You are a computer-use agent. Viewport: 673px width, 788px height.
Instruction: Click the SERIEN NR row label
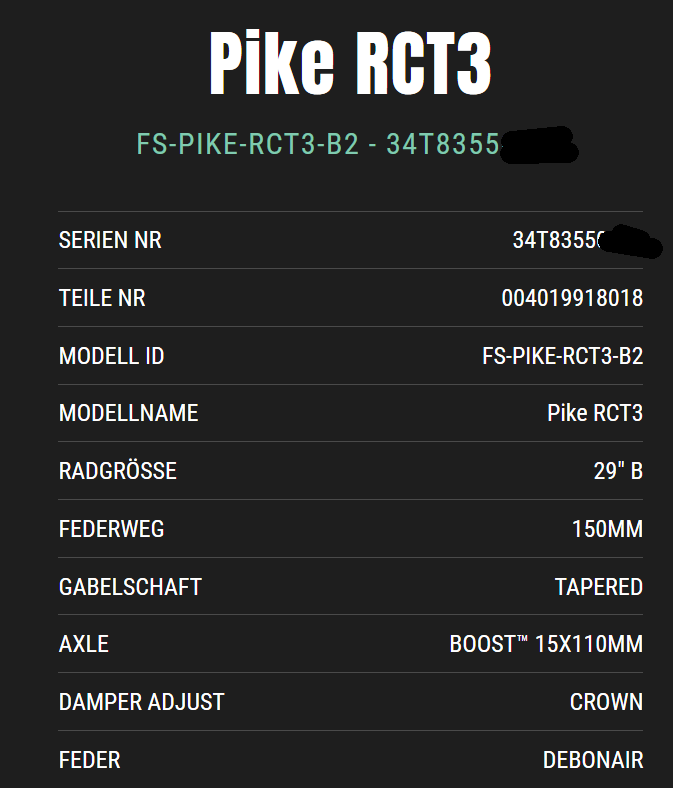110,240
